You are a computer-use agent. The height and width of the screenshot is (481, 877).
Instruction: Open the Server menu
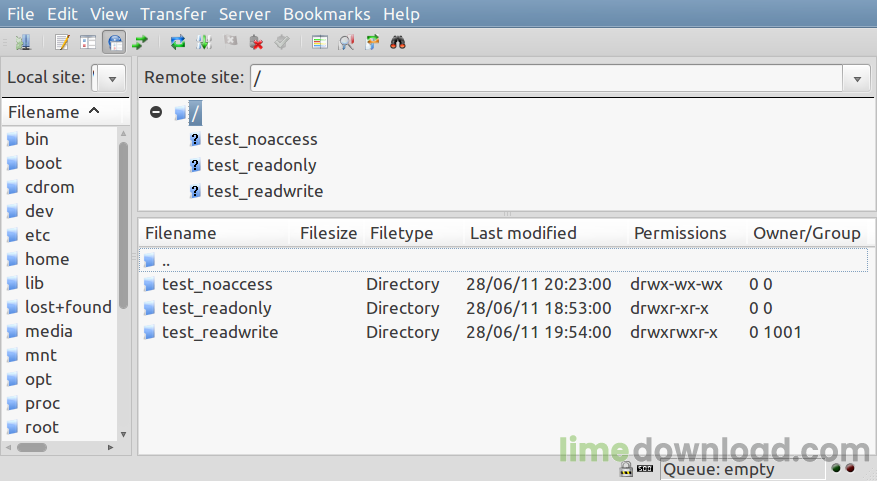point(244,14)
